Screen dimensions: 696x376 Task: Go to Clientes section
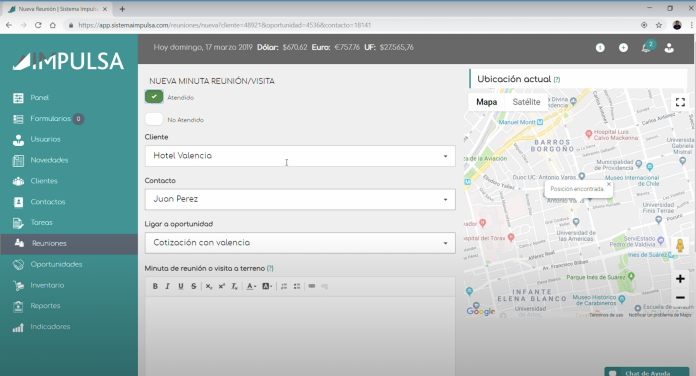69,181
